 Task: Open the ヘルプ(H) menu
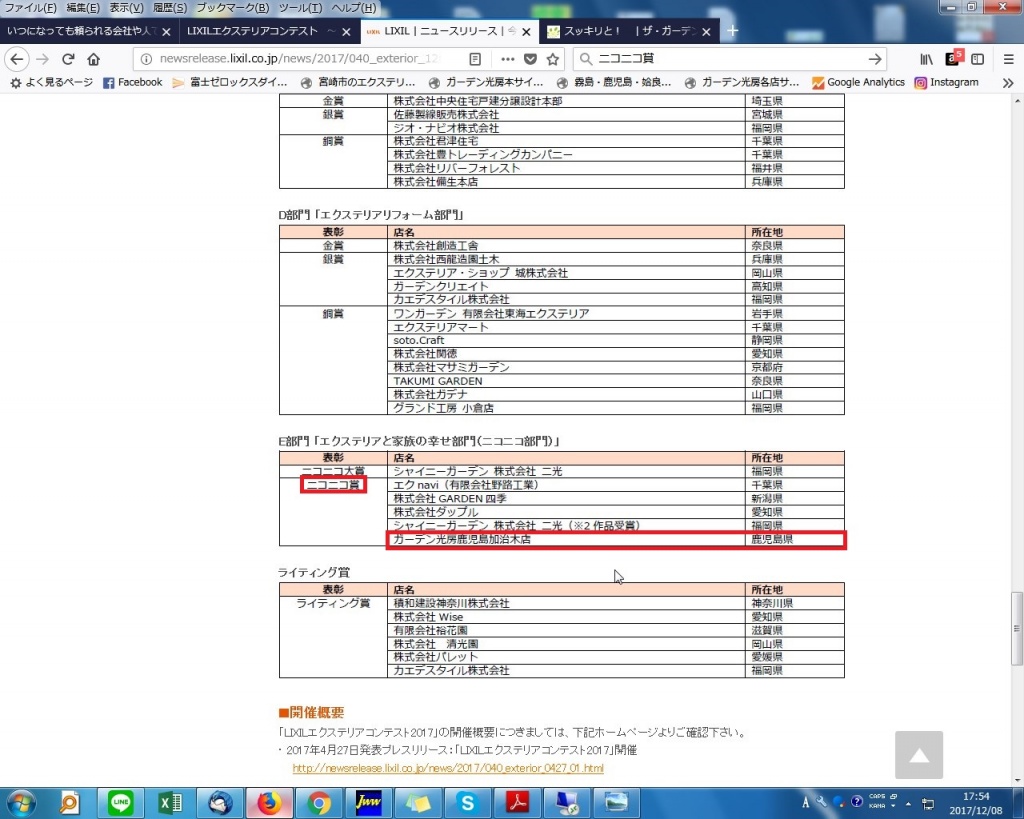[x=353, y=8]
